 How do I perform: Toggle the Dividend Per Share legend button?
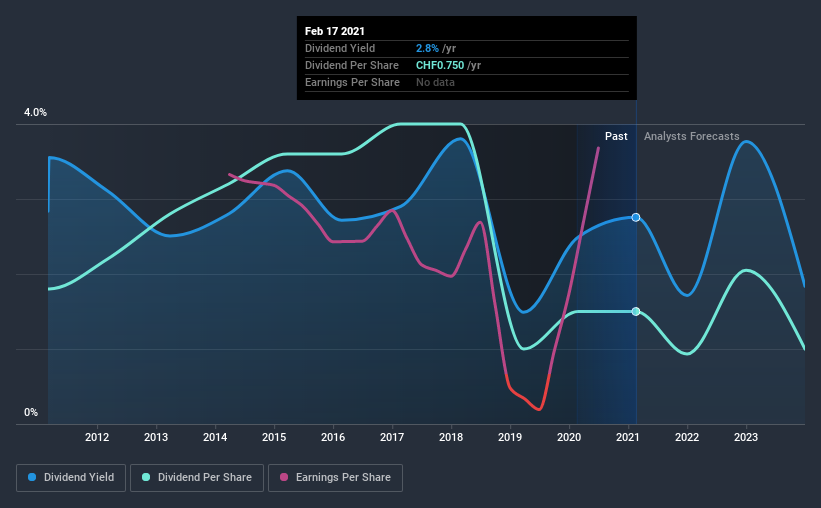(x=197, y=478)
